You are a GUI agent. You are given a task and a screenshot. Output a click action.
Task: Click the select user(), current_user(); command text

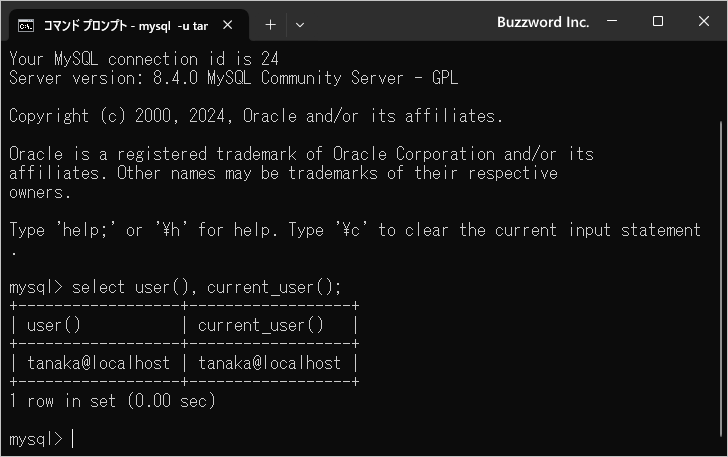pyautogui.click(x=207, y=287)
